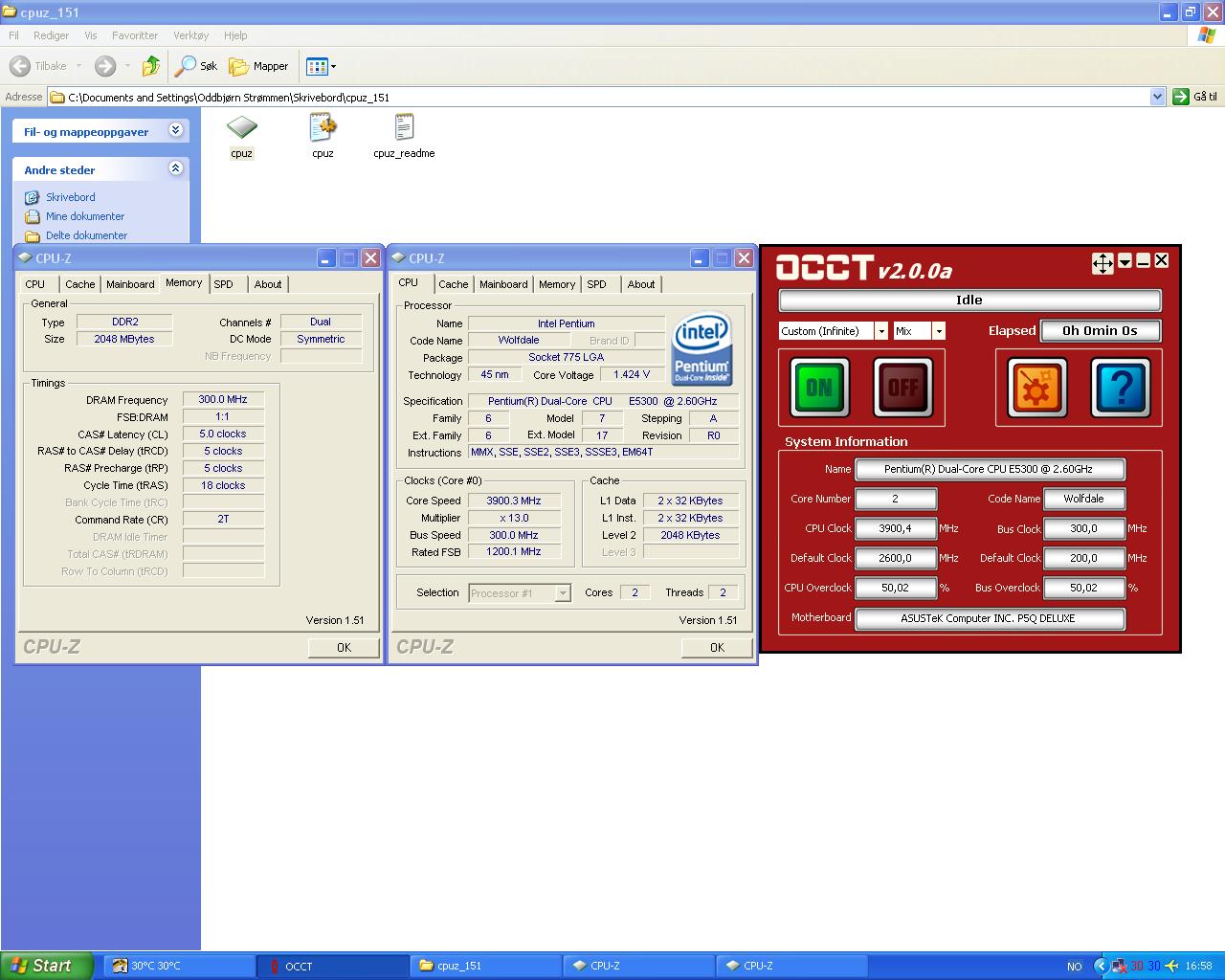Viewport: 1225px width, 980px height.
Task: Open SPD tab in right CPU-Z window
Action: pos(596,284)
